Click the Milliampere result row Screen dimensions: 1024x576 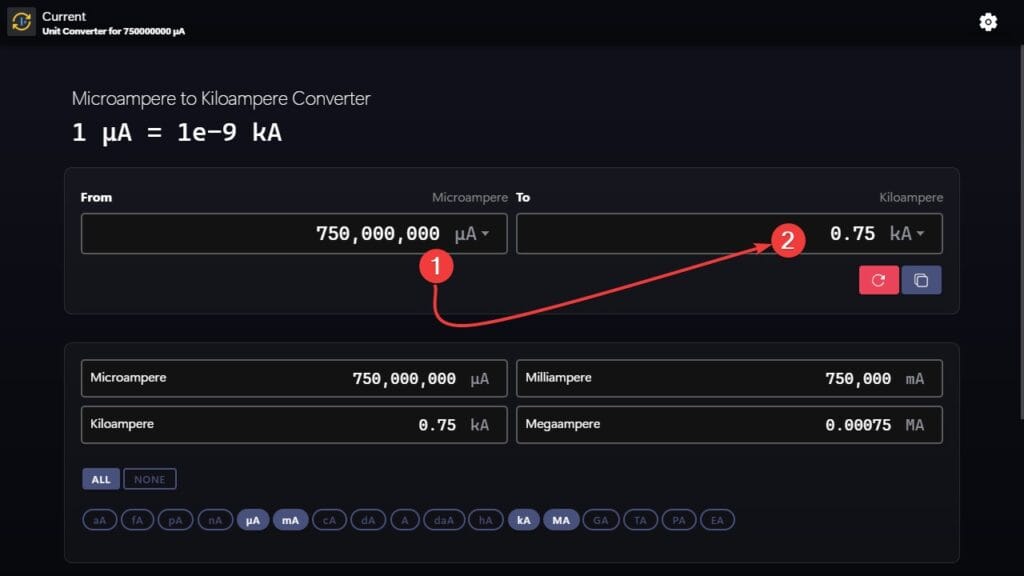point(729,378)
